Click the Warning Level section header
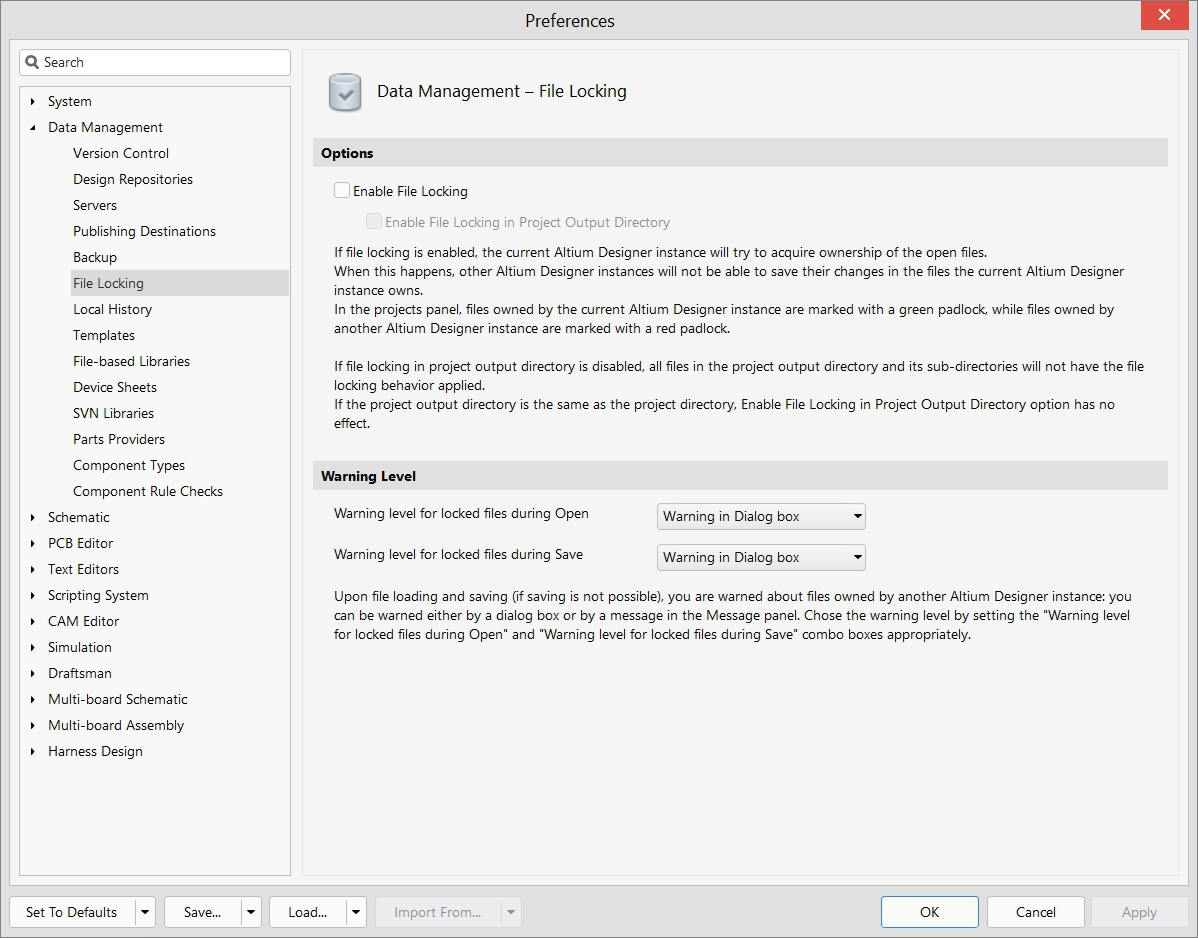 coord(740,476)
